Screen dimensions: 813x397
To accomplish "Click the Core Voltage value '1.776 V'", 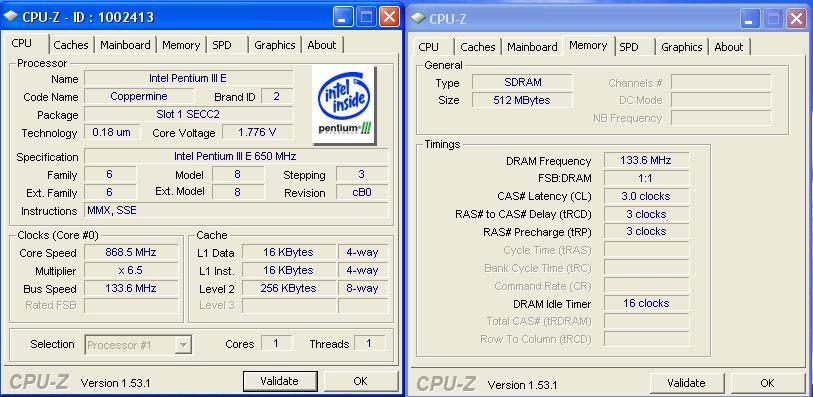I will (257, 132).
